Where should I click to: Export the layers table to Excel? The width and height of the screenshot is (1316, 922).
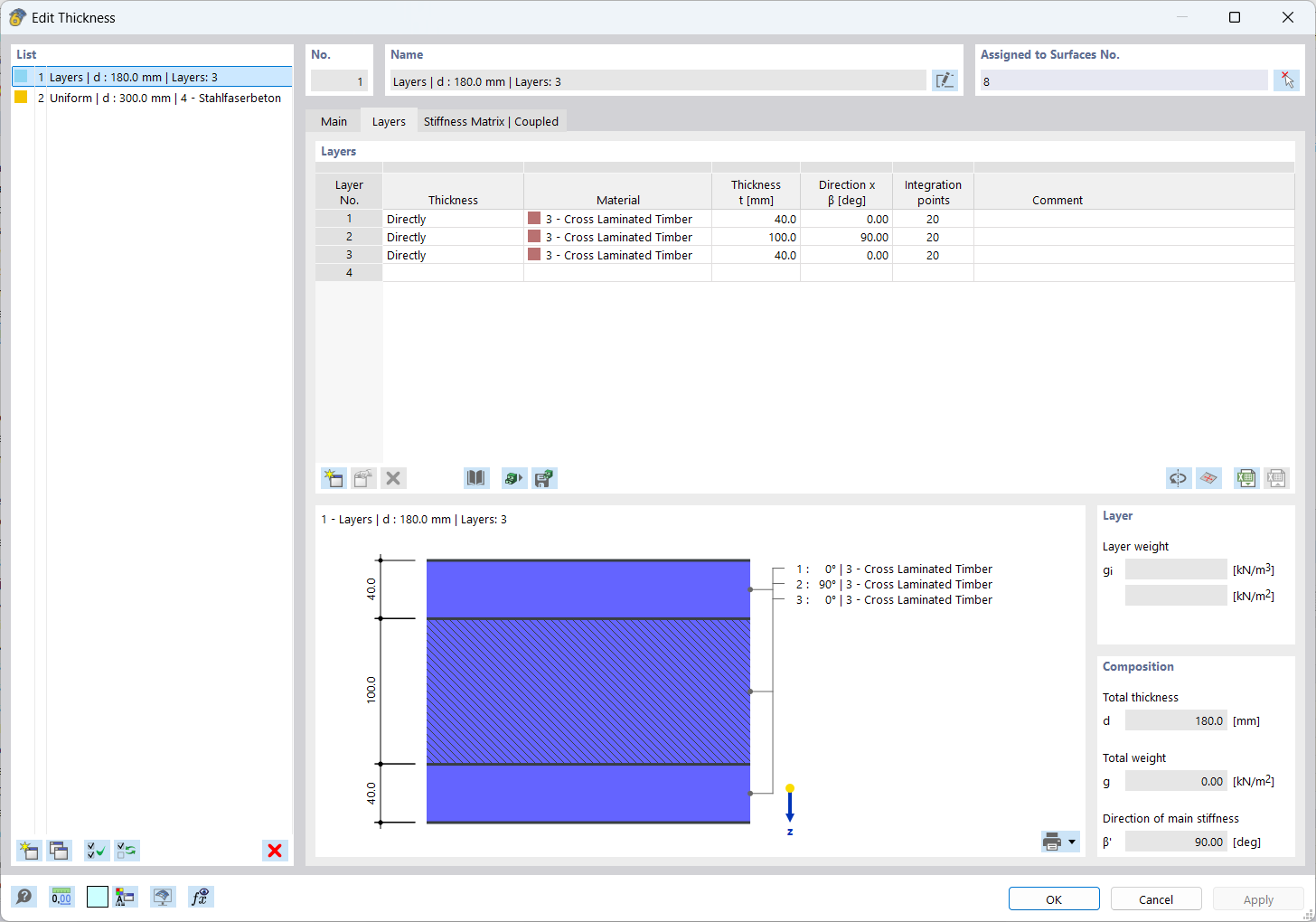[1246, 477]
